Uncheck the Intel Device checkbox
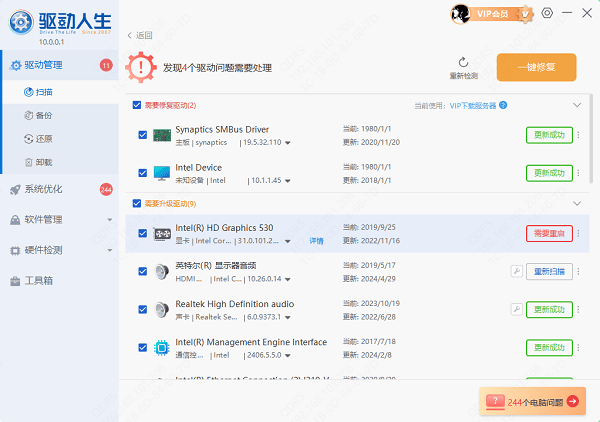The width and height of the screenshot is (600, 422). (x=143, y=173)
